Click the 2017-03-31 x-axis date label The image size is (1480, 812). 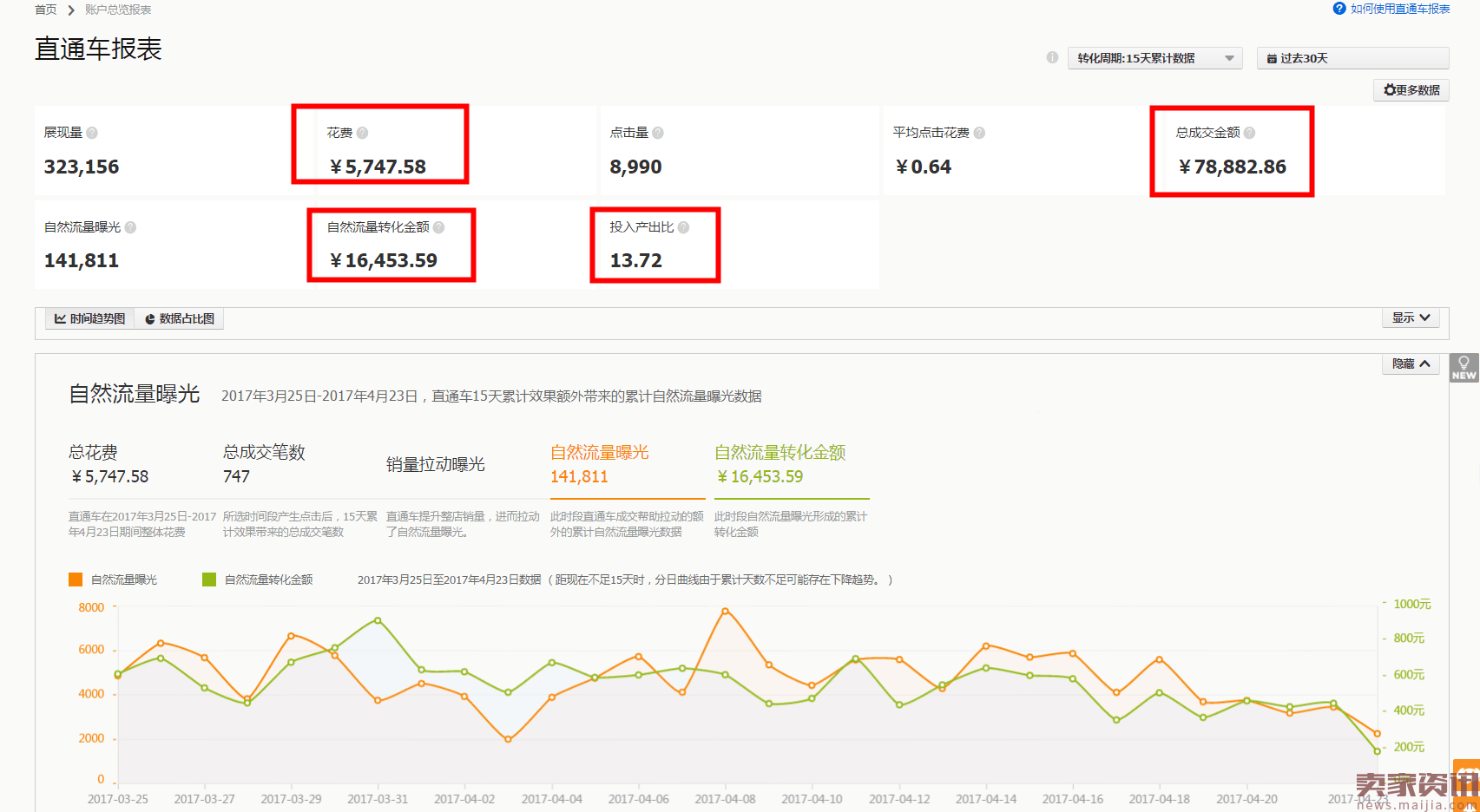tap(378, 799)
